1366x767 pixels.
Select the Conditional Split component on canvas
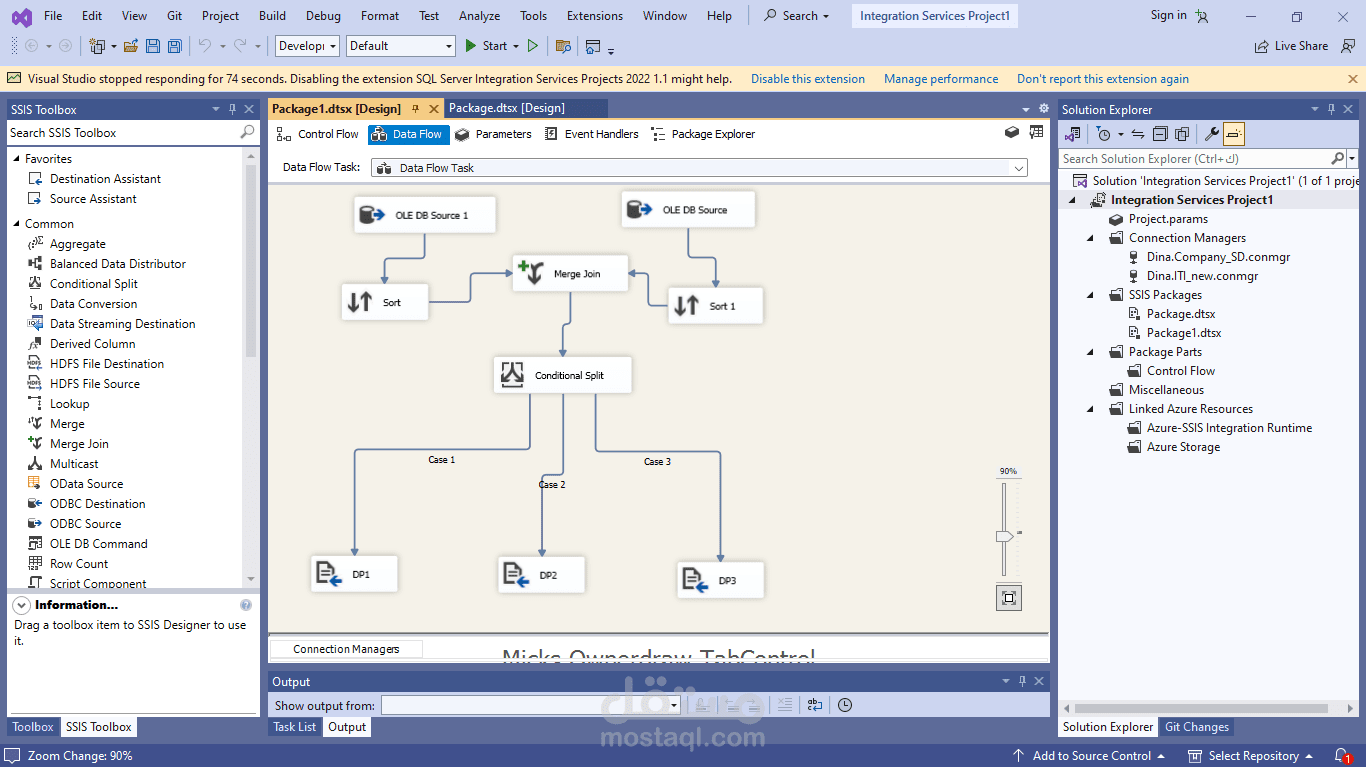563,375
